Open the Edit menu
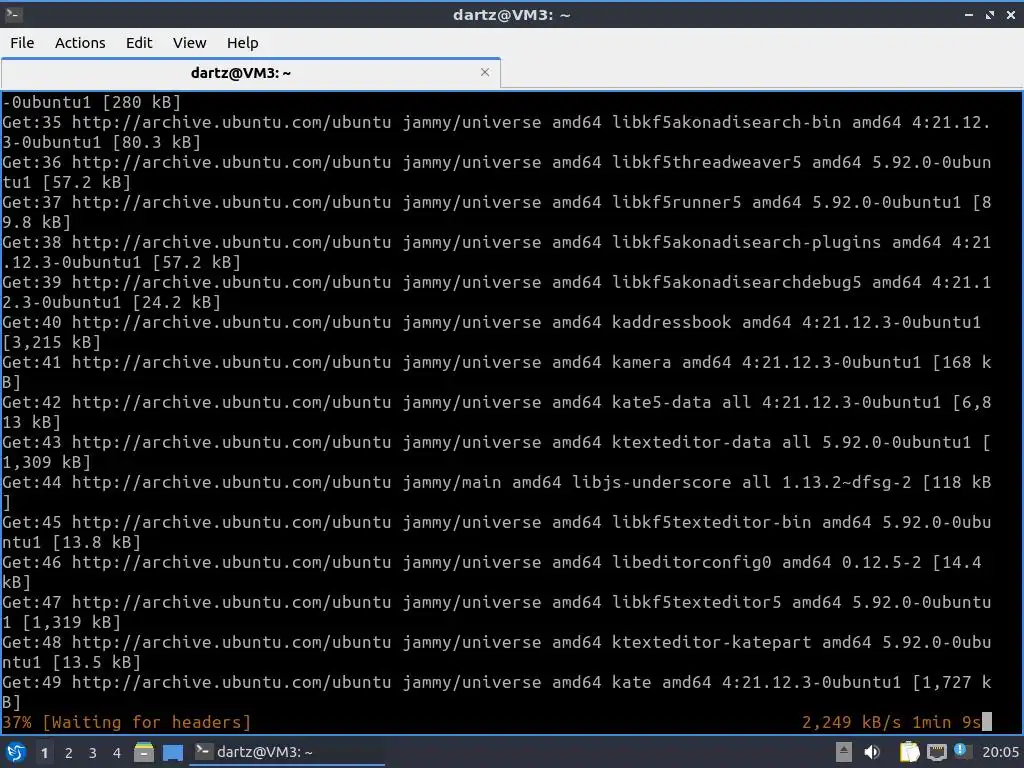Image resolution: width=1024 pixels, height=768 pixels. coord(138,42)
